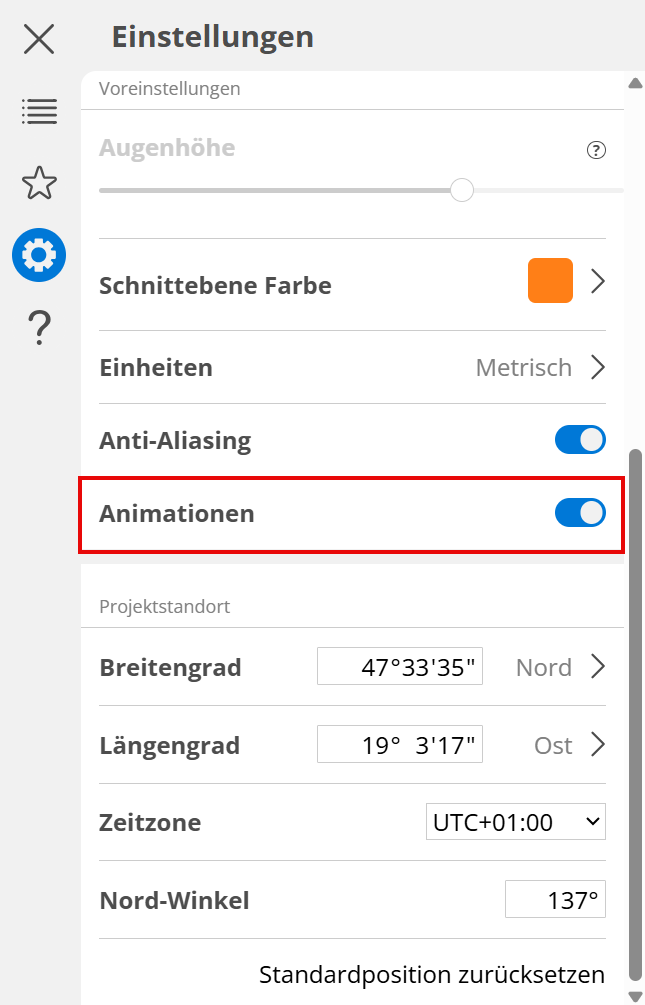
Task: Toggle the Anti-Aliasing switch
Action: (580, 440)
